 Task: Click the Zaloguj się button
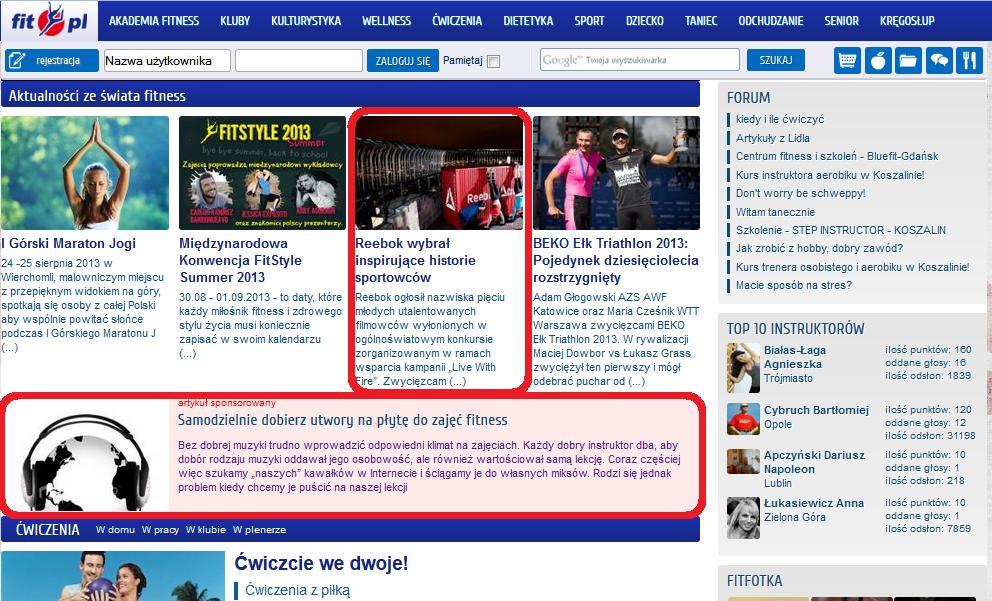pyautogui.click(x=402, y=61)
